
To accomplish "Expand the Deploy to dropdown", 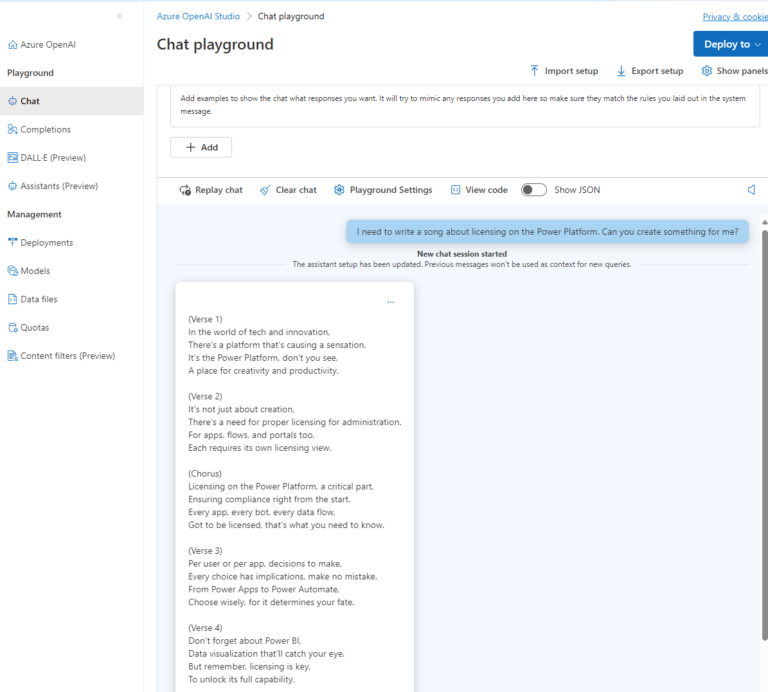I will click(731, 44).
